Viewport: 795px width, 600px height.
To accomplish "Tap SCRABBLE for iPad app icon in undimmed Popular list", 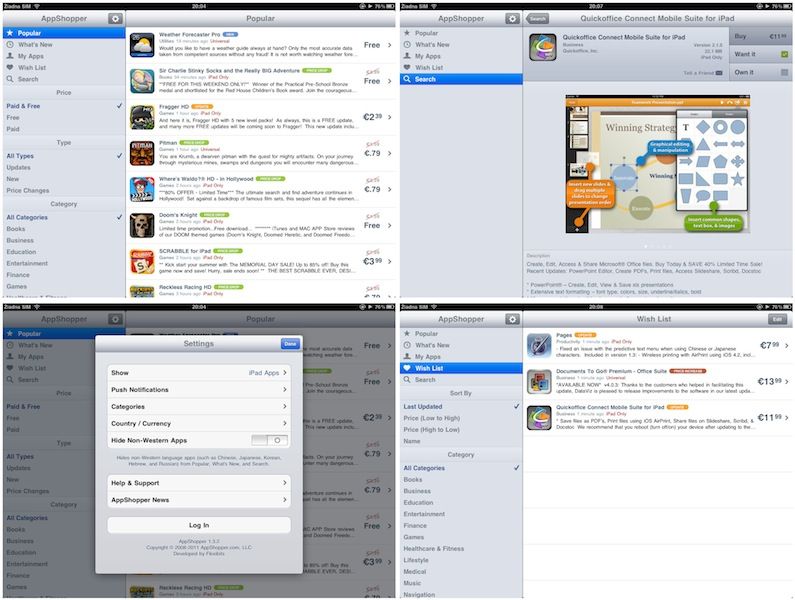I will (142, 261).
